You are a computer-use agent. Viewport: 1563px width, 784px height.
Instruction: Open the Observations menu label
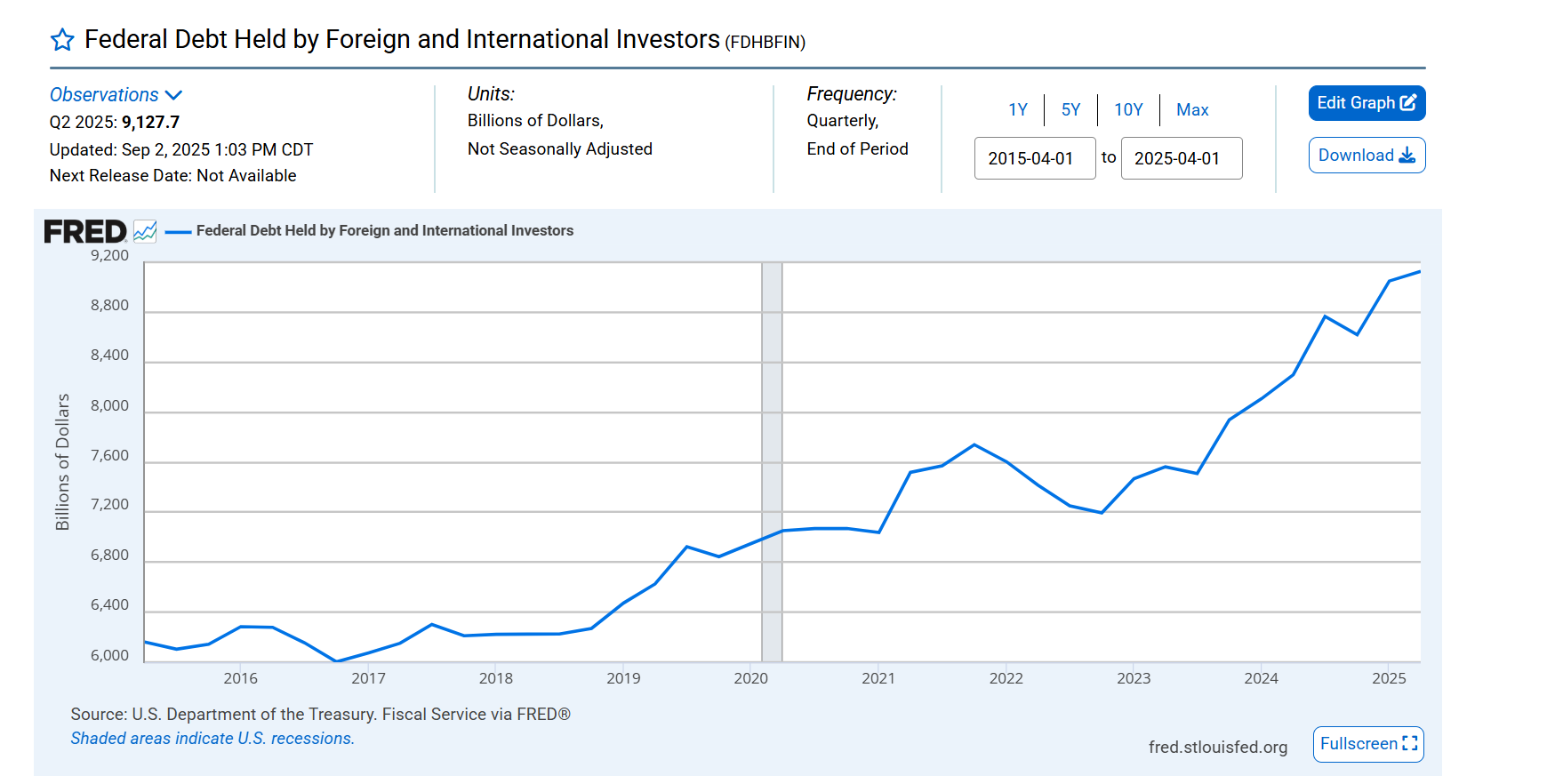point(104,95)
